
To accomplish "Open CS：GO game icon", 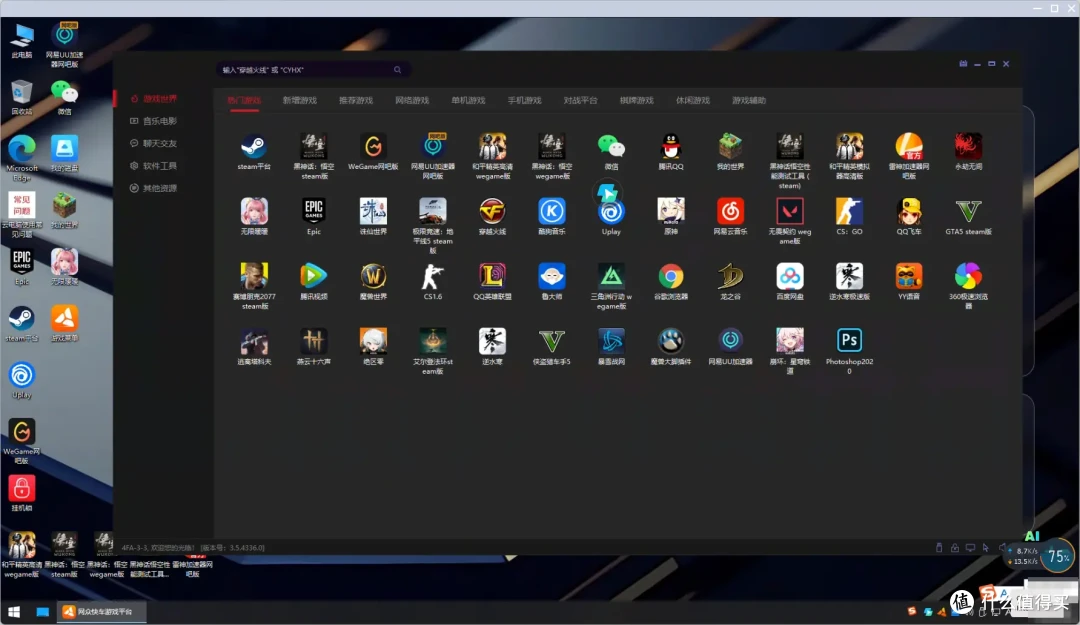I will click(x=849, y=212).
